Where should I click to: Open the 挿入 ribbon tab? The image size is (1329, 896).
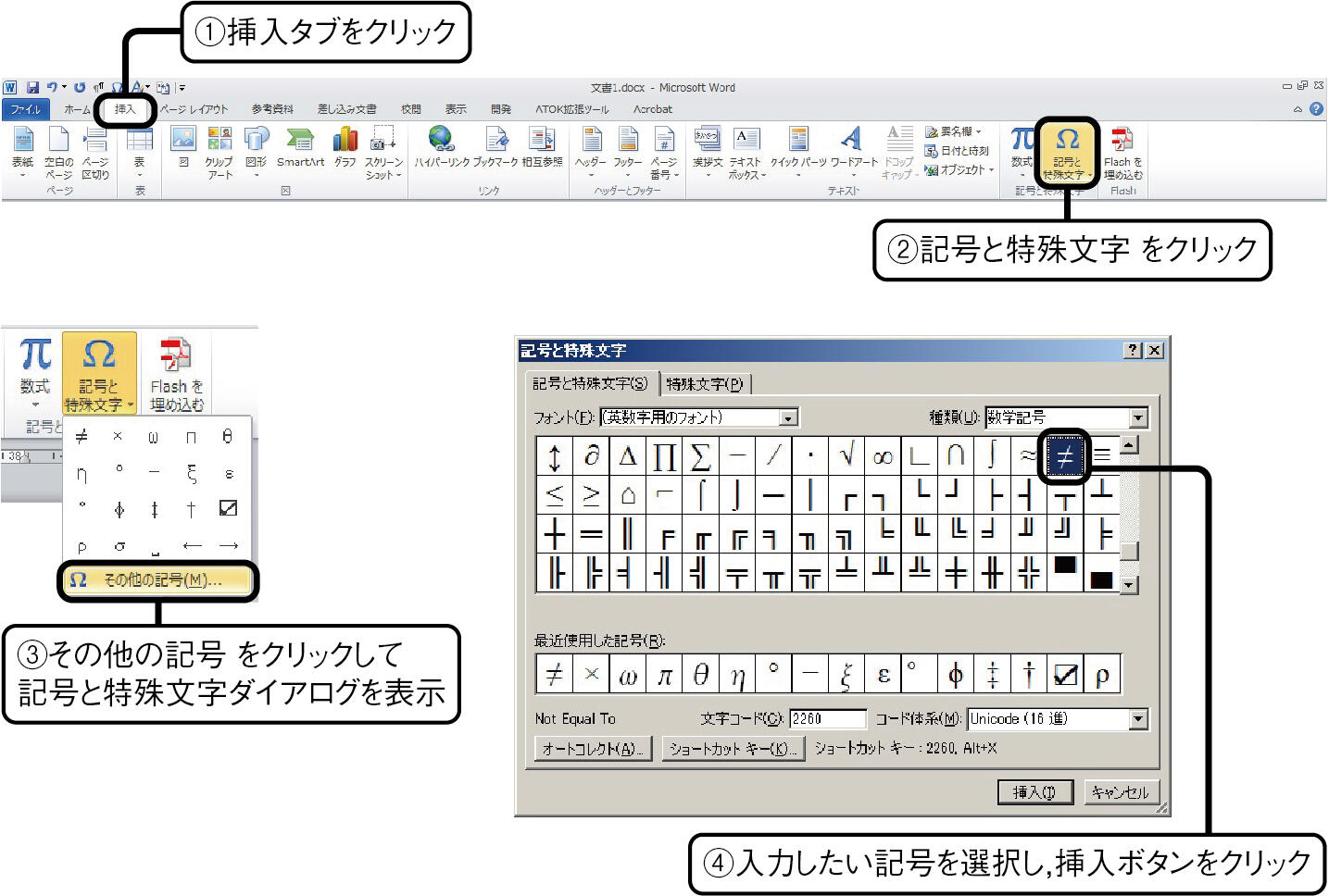click(125, 109)
